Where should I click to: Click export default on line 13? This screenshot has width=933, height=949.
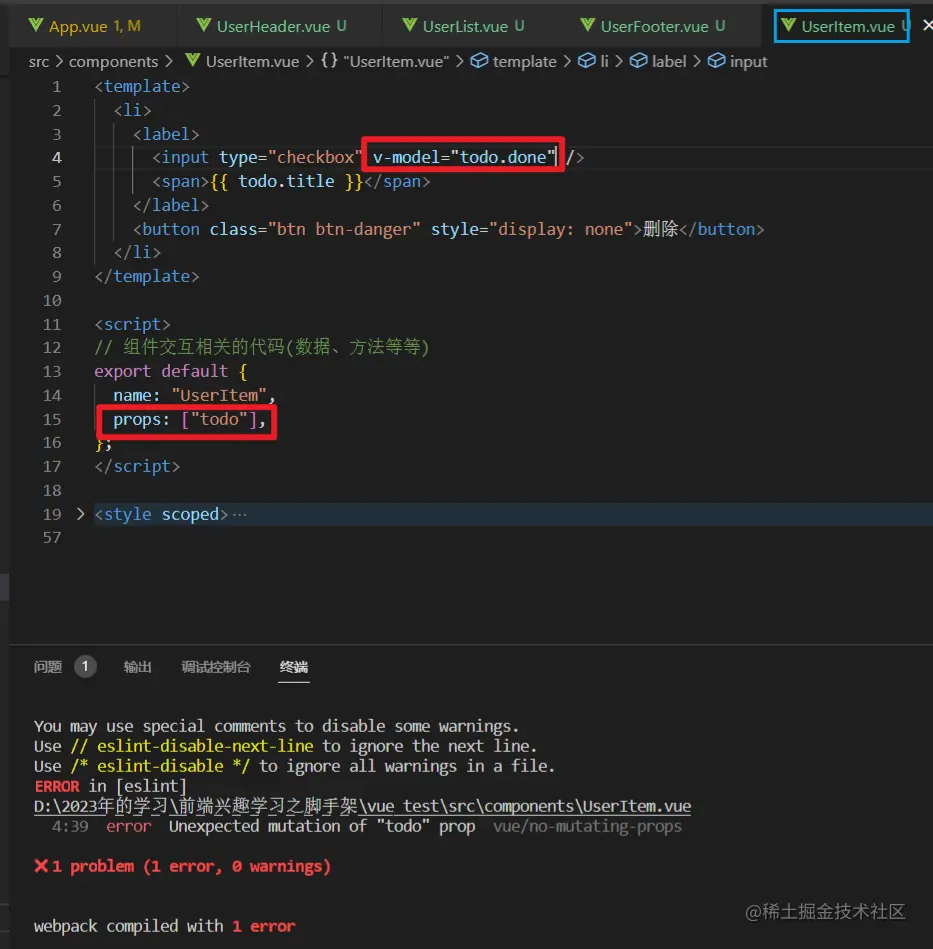(x=161, y=371)
